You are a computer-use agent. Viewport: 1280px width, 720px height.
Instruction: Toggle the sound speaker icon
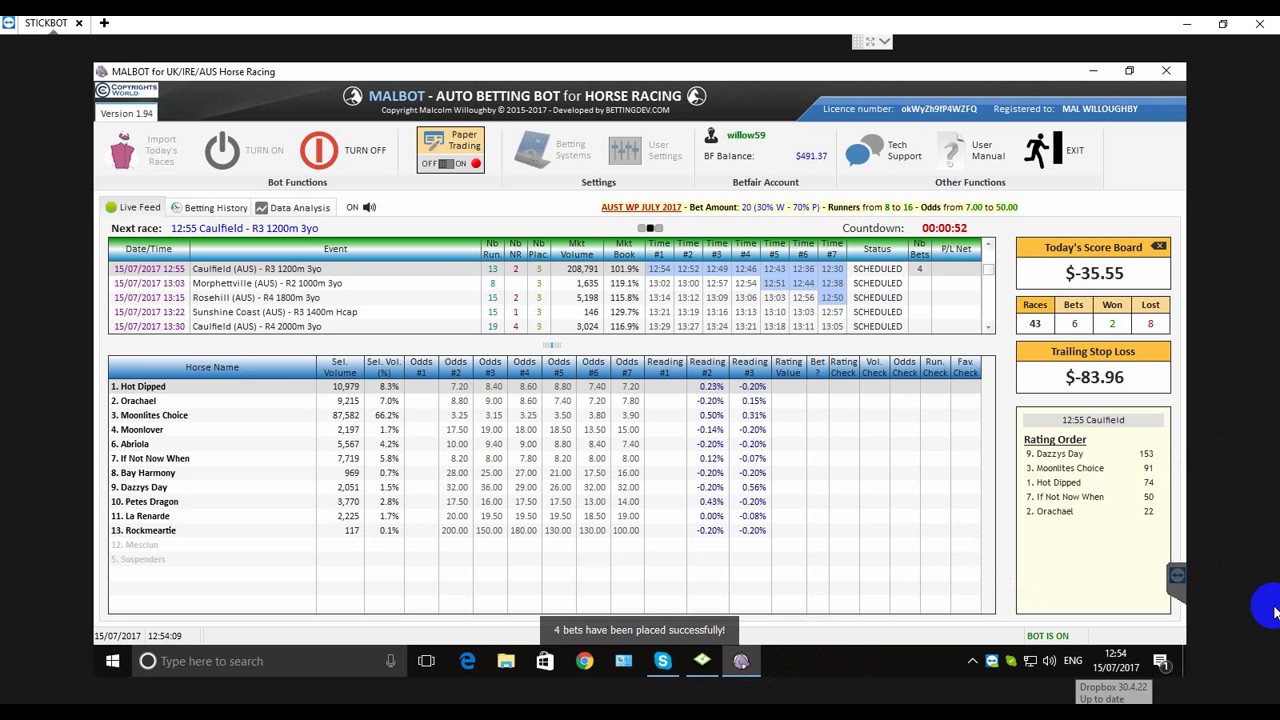point(369,207)
